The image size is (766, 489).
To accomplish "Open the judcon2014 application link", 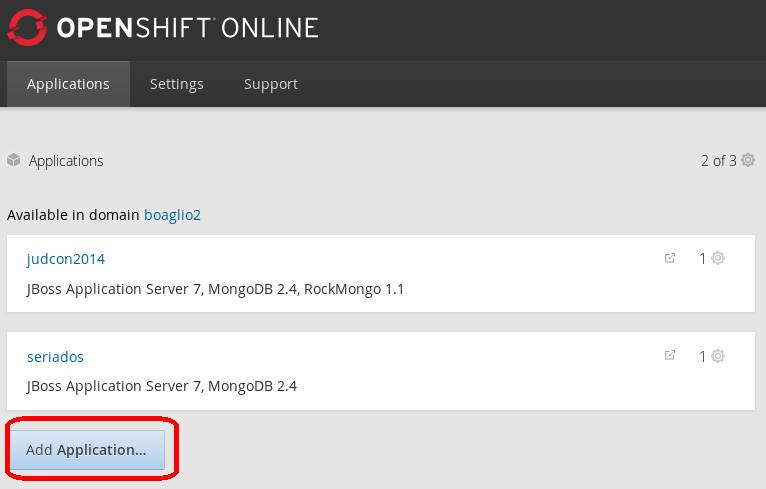I will (65, 259).
